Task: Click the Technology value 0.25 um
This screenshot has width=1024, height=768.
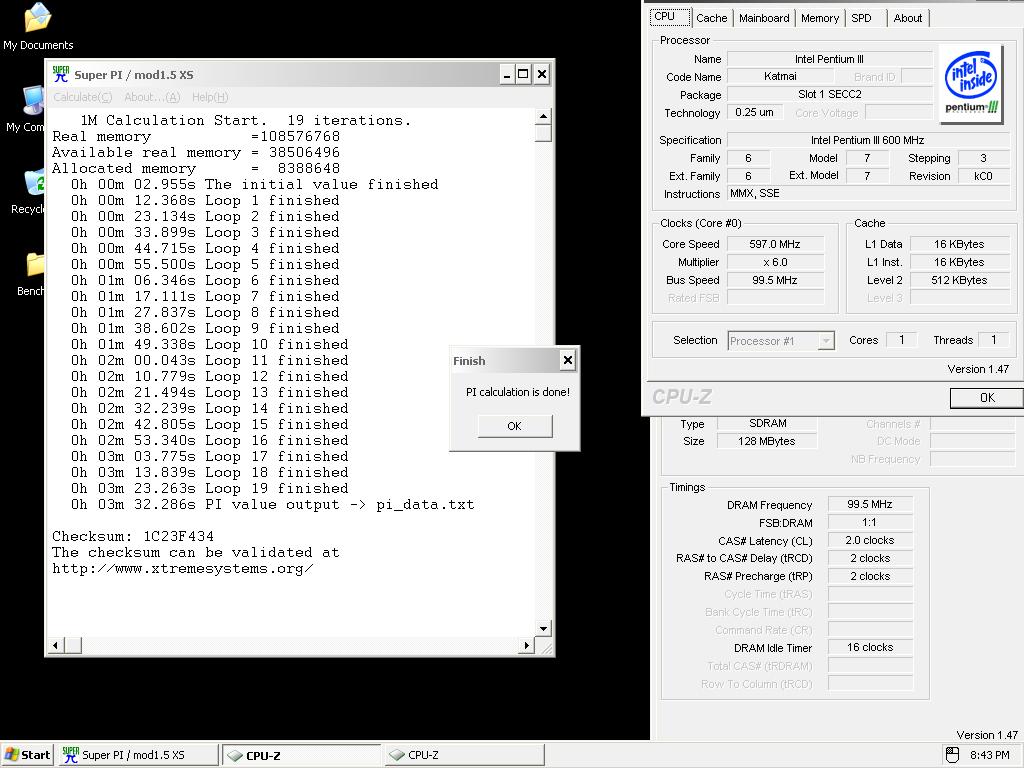Action: (x=754, y=112)
